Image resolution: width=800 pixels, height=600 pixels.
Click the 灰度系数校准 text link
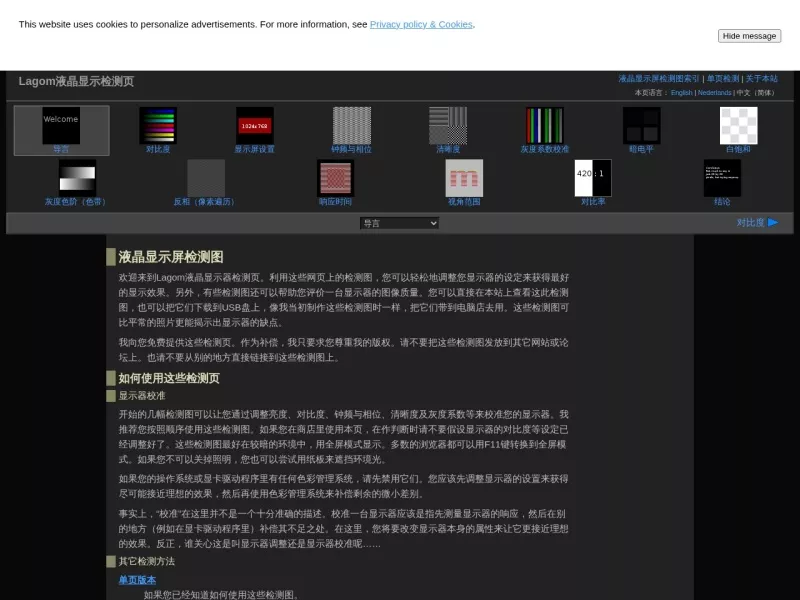pyautogui.click(x=545, y=149)
